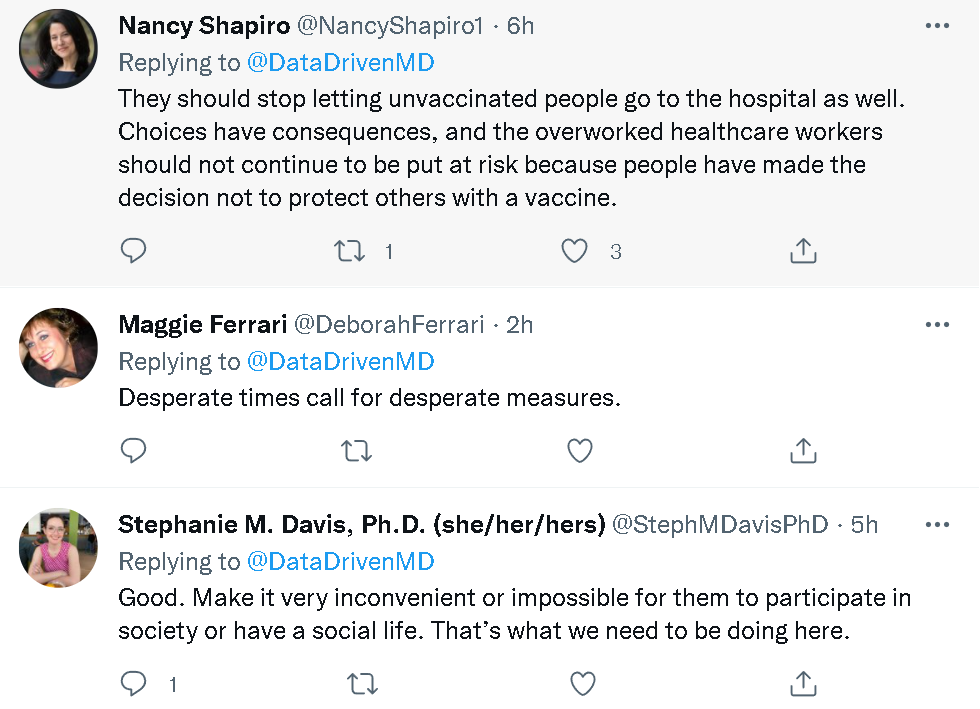View Stephanie M. Davis's profile picture
This screenshot has width=980, height=709.
coord(59,546)
